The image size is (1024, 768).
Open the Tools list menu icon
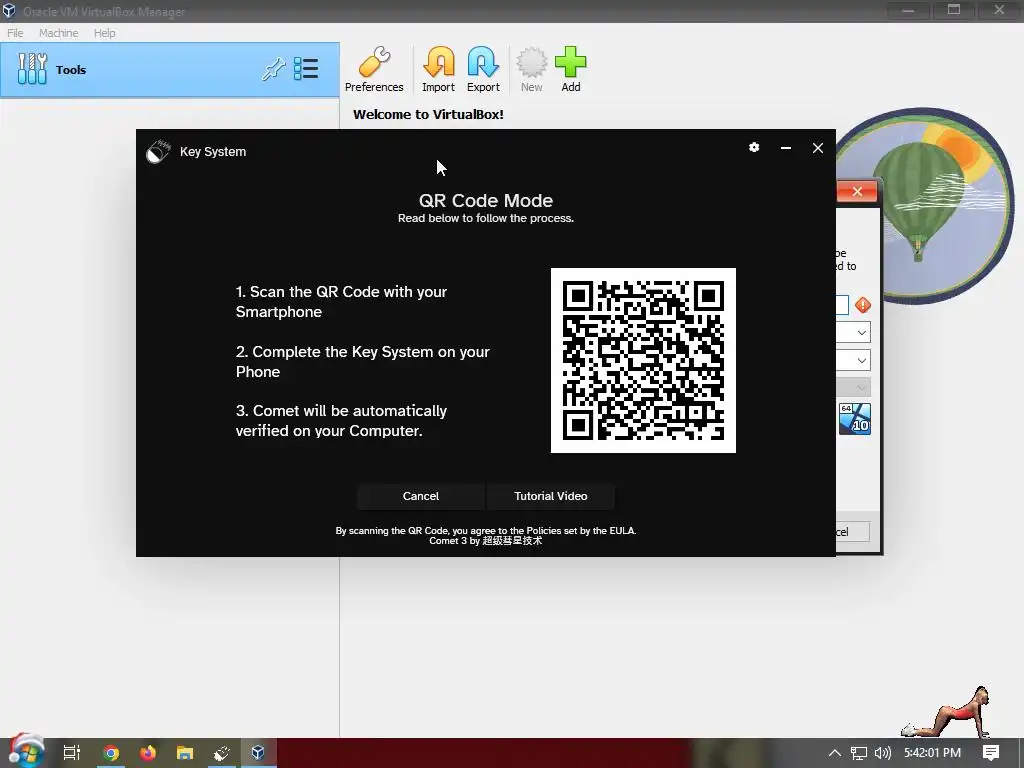(306, 69)
